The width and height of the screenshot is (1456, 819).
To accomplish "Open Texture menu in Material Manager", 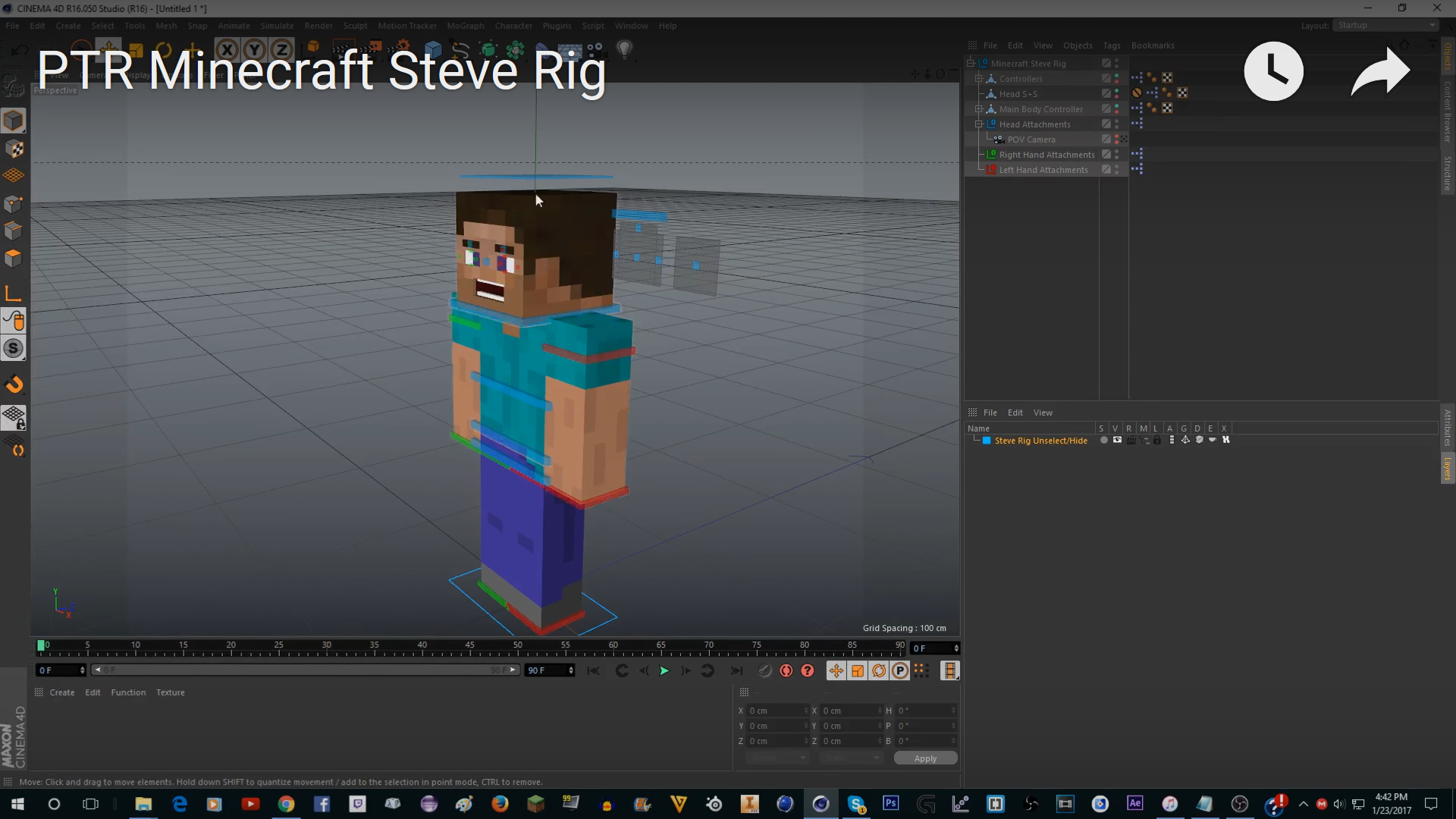I will [170, 692].
